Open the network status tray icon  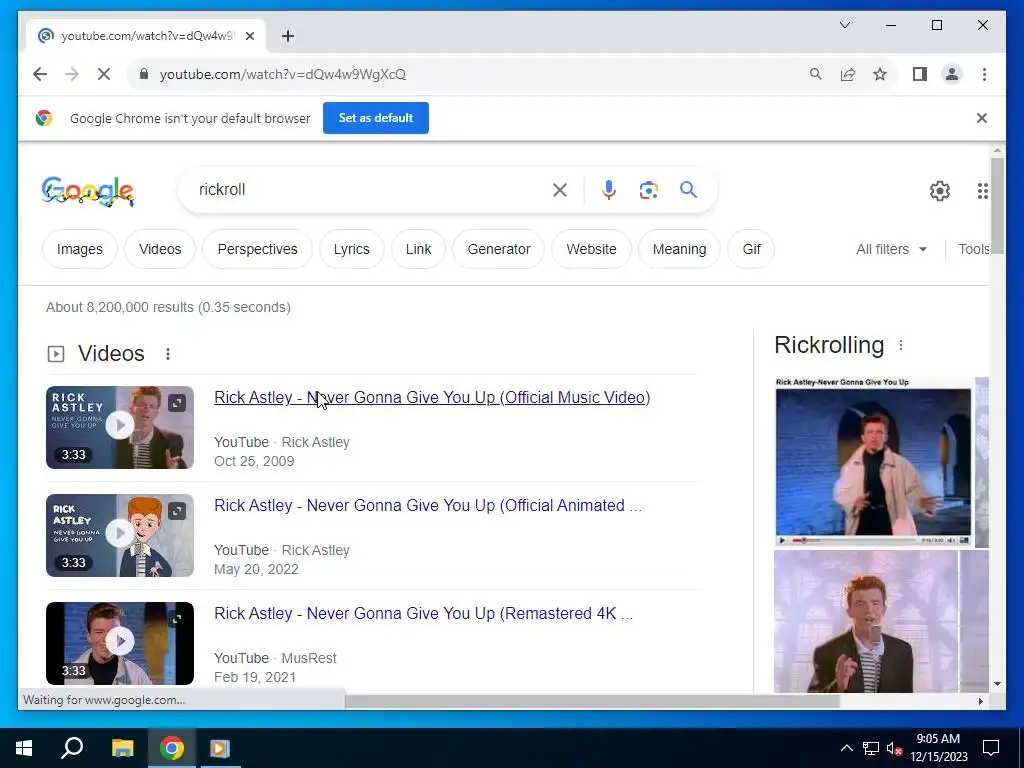pos(871,748)
